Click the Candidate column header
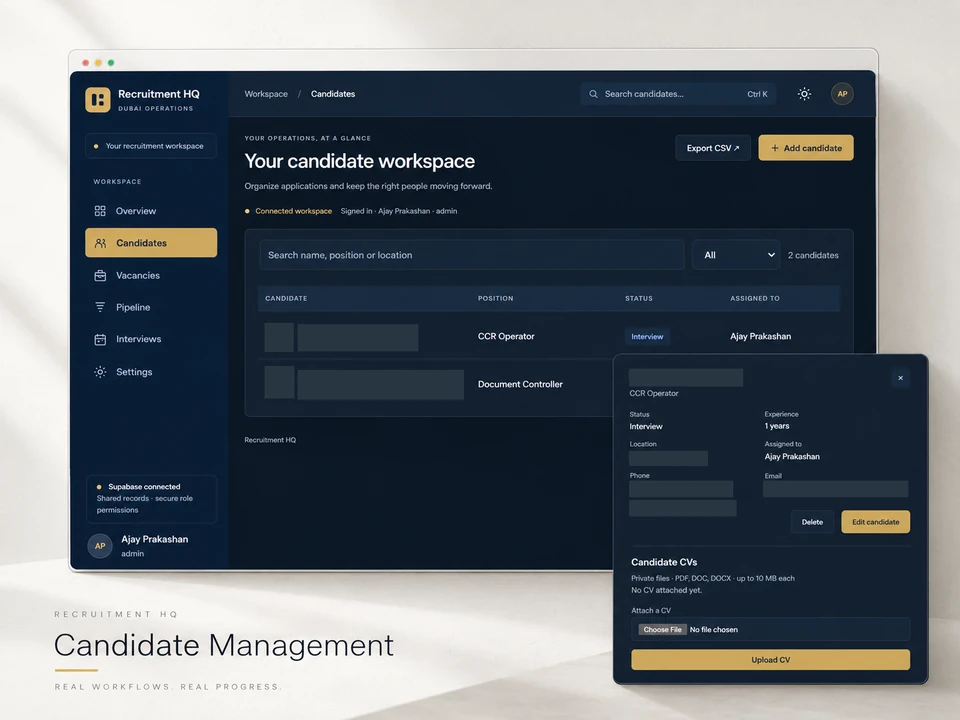 point(286,298)
